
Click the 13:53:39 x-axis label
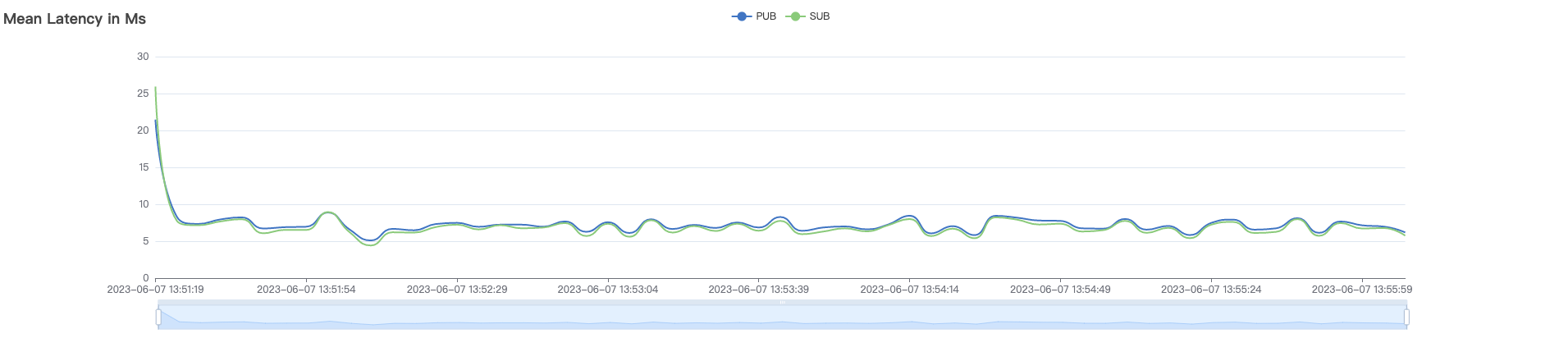758,290
